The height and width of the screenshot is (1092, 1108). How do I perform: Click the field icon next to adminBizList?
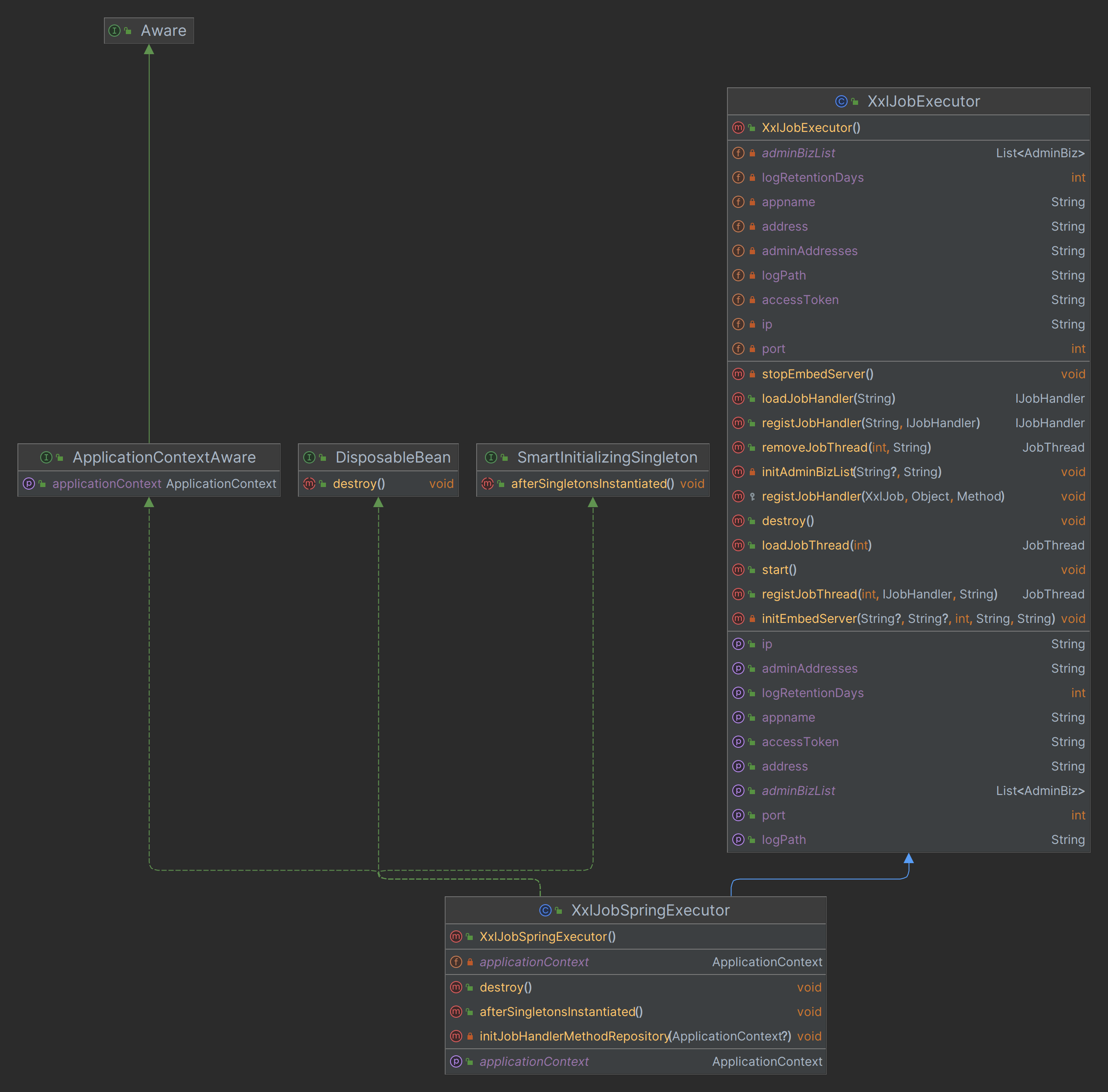(738, 153)
